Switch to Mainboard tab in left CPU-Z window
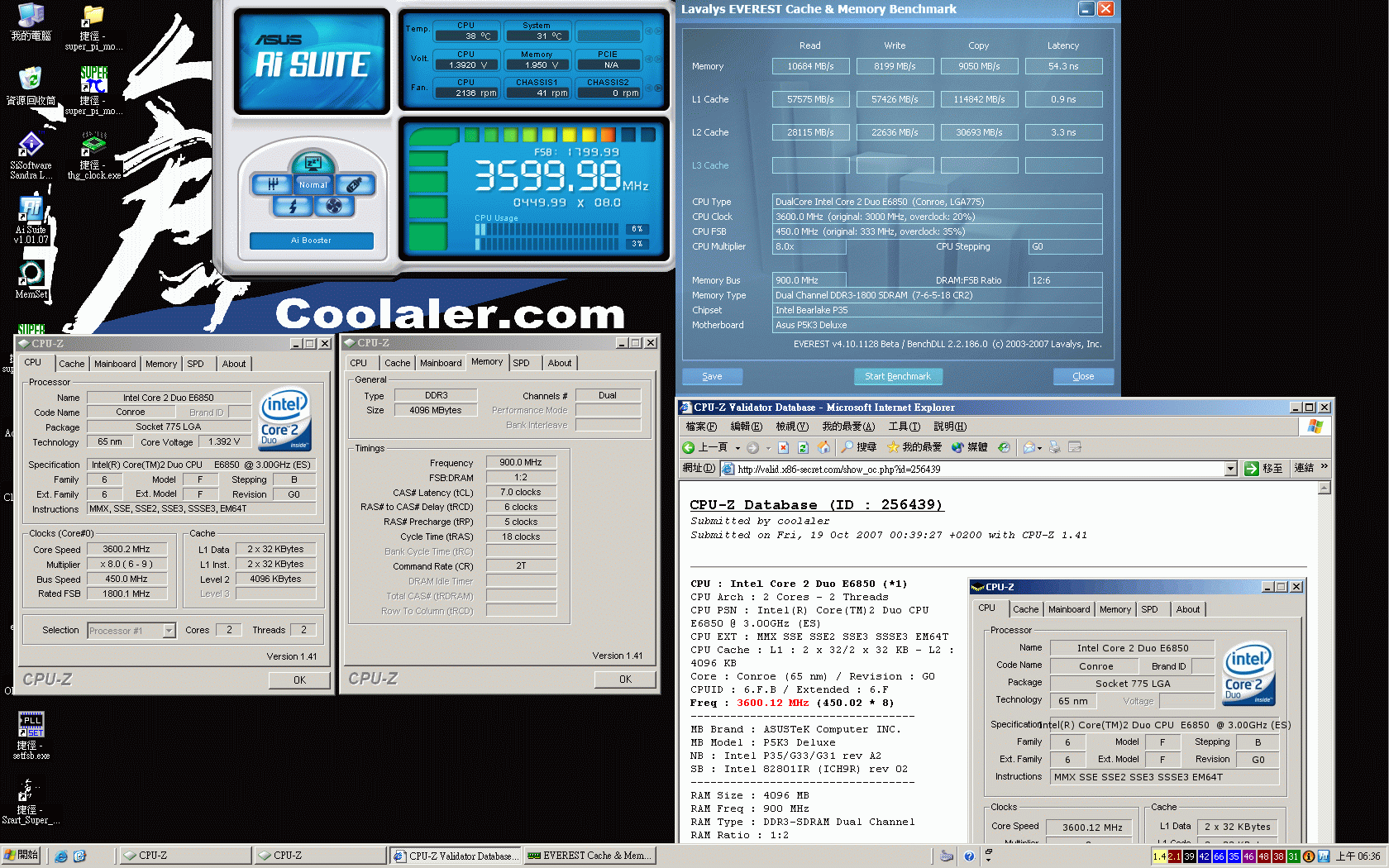The height and width of the screenshot is (868, 1389). point(115,364)
